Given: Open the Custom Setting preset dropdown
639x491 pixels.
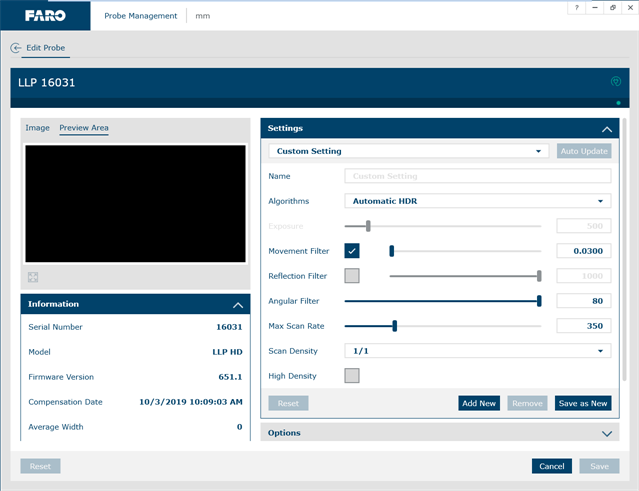Looking at the screenshot, I should pyautogui.click(x=408, y=151).
